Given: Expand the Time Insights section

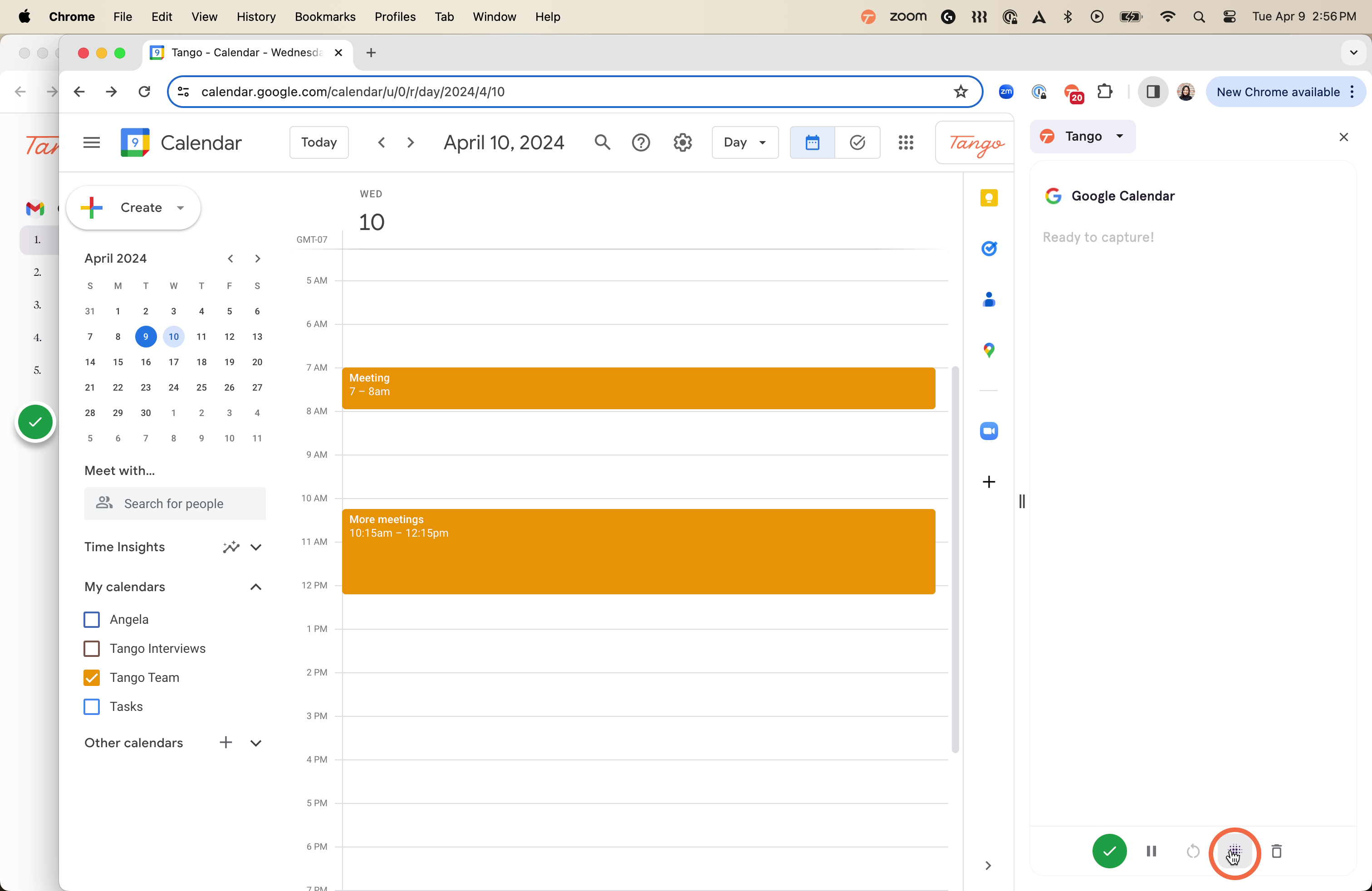Looking at the screenshot, I should tap(256, 547).
